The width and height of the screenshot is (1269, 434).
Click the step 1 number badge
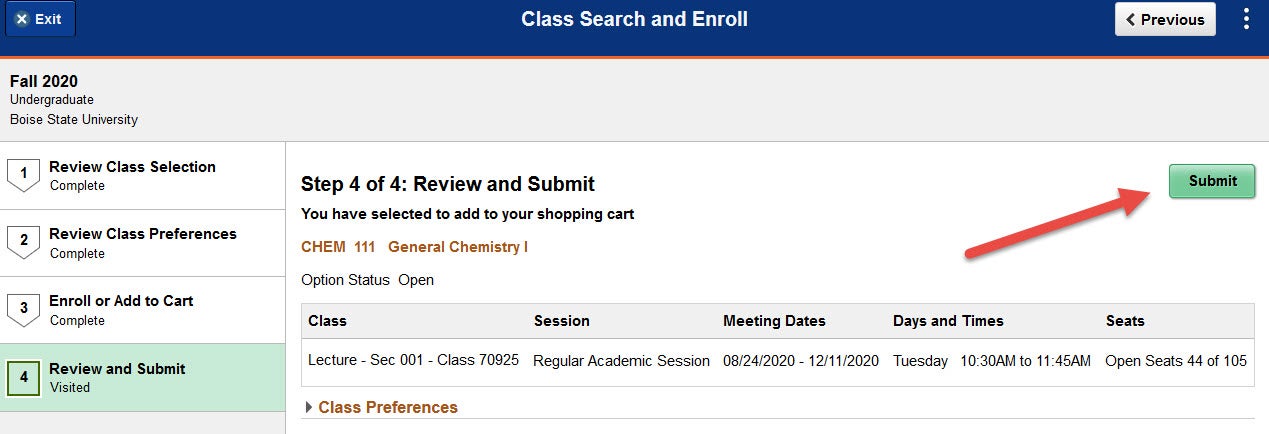pos(23,175)
